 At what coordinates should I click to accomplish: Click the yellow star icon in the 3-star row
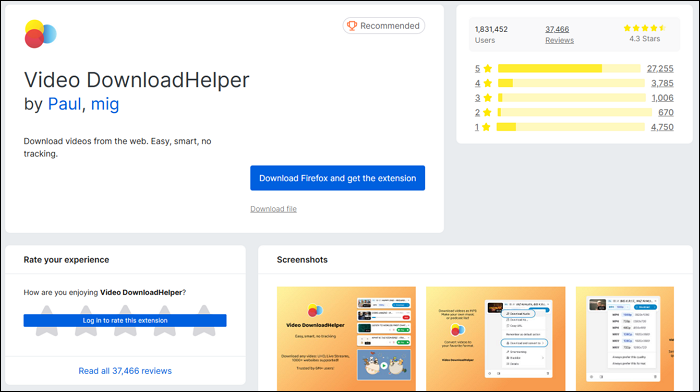(488, 98)
